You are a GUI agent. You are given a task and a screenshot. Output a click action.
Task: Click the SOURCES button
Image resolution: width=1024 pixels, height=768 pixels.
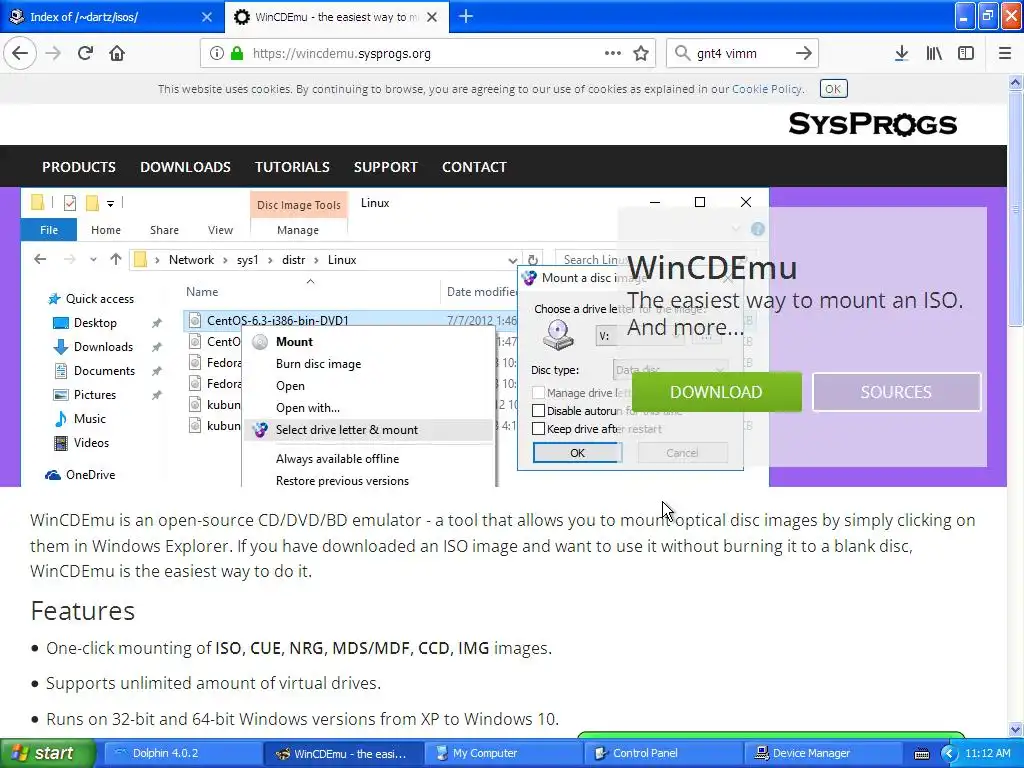click(x=896, y=392)
